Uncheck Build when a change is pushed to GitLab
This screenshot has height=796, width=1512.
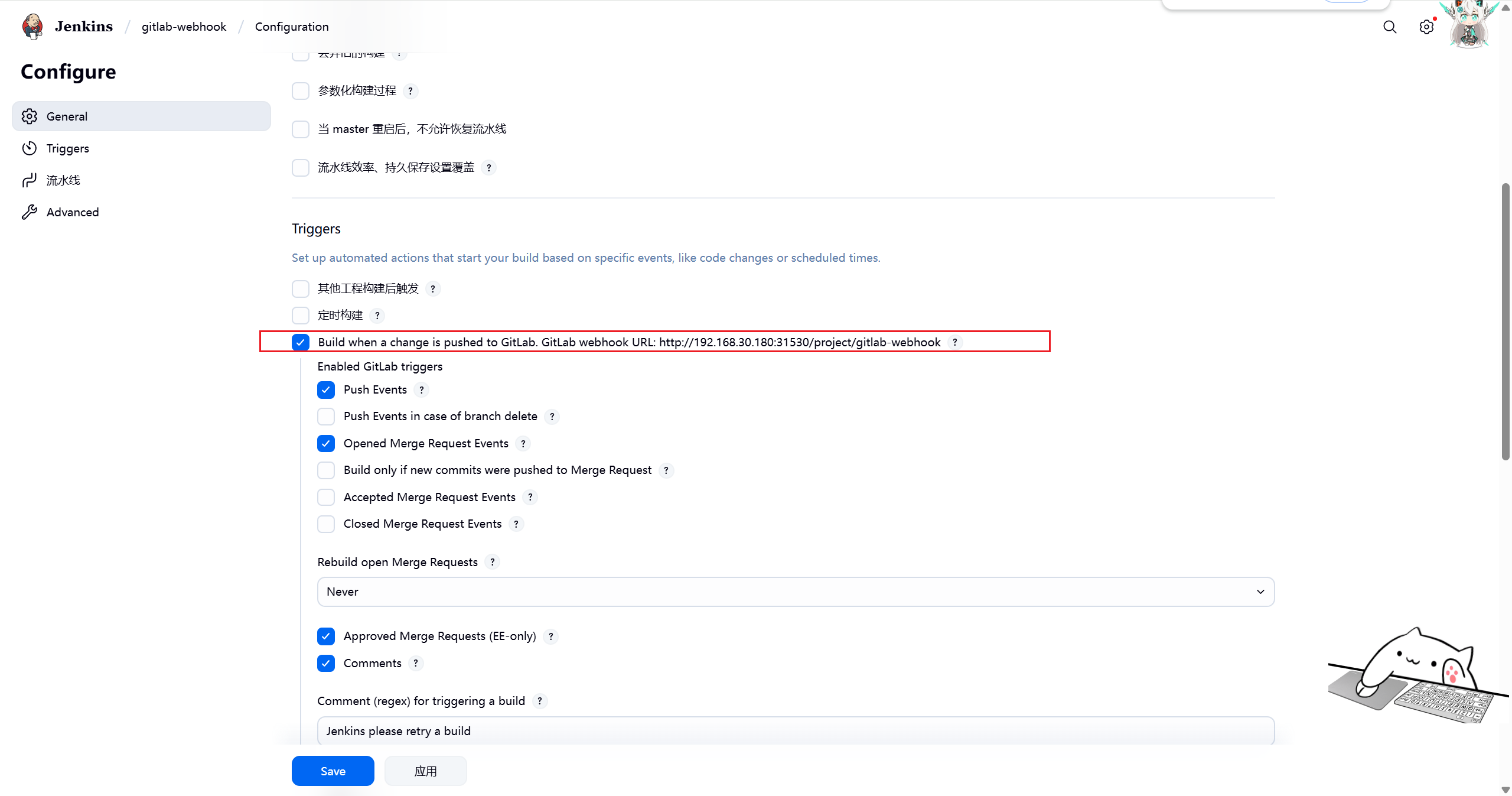coord(301,342)
